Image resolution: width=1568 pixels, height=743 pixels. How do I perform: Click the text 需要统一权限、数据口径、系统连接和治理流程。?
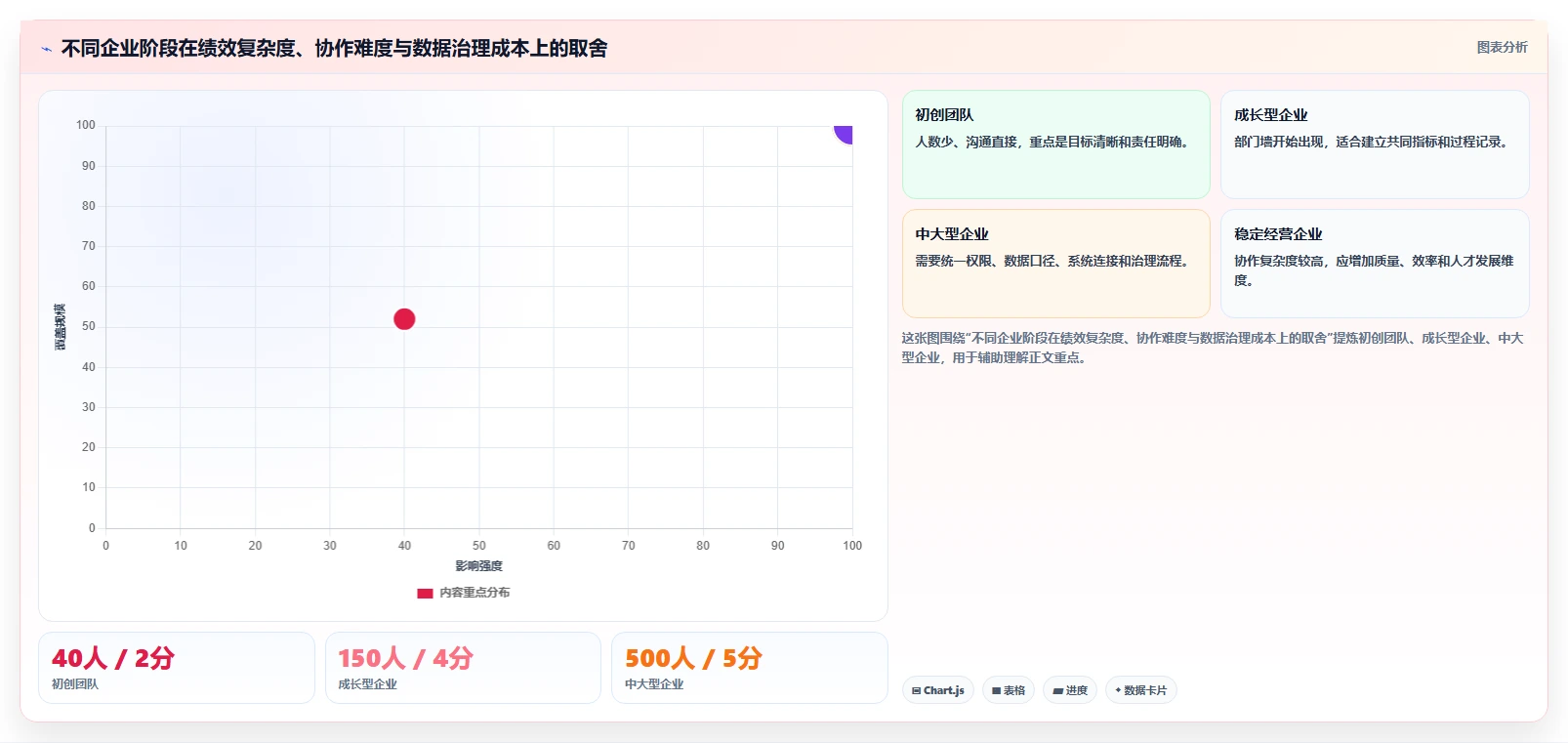click(1054, 261)
